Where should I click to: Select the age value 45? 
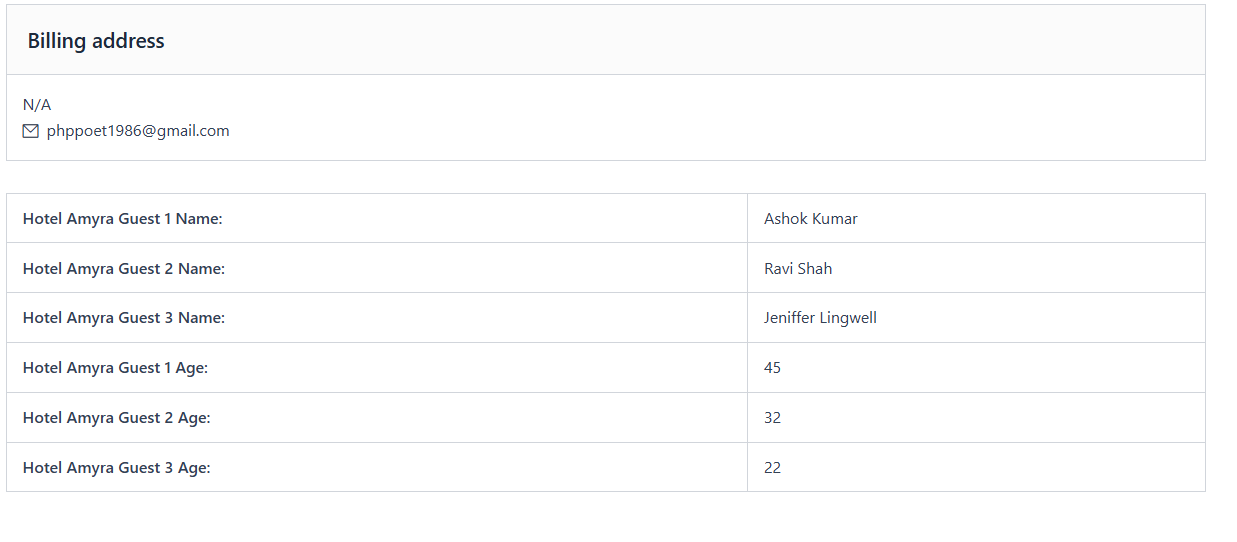(x=772, y=368)
